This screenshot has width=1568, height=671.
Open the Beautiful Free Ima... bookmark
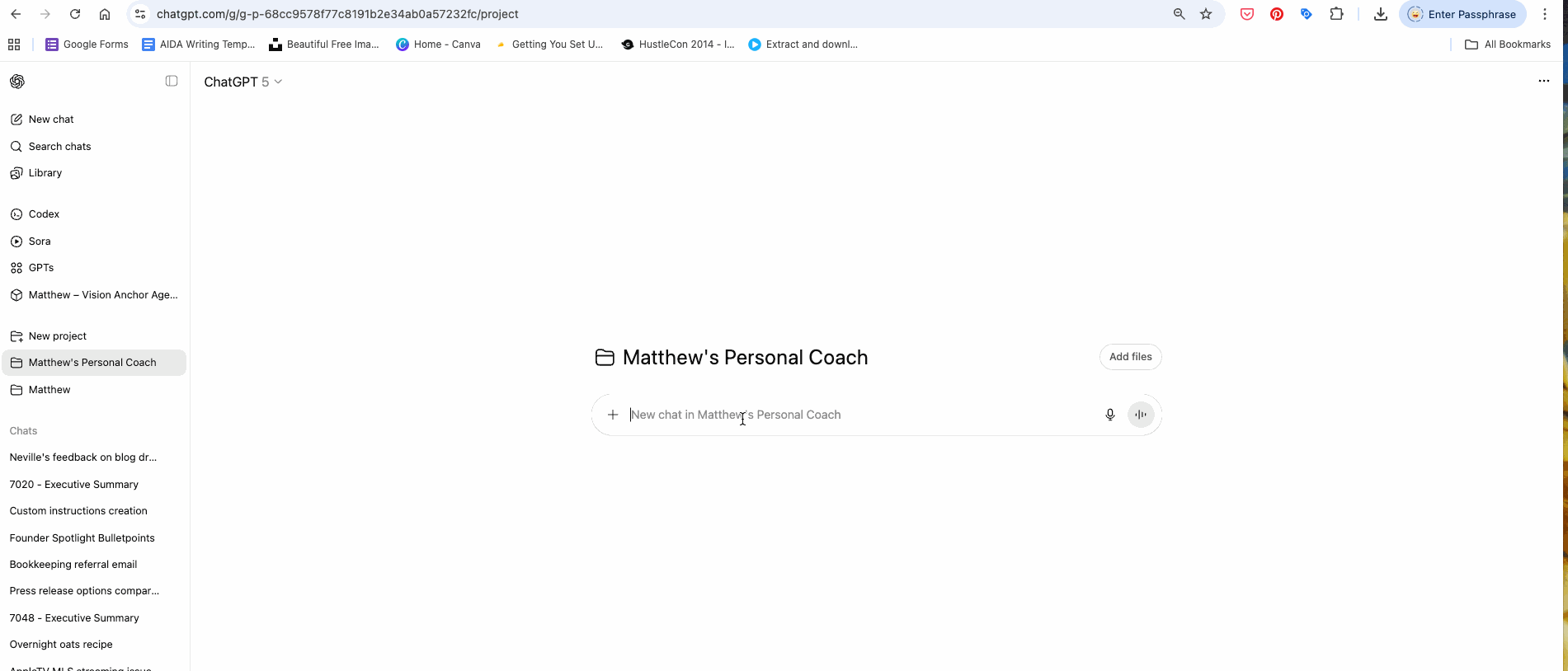(324, 45)
